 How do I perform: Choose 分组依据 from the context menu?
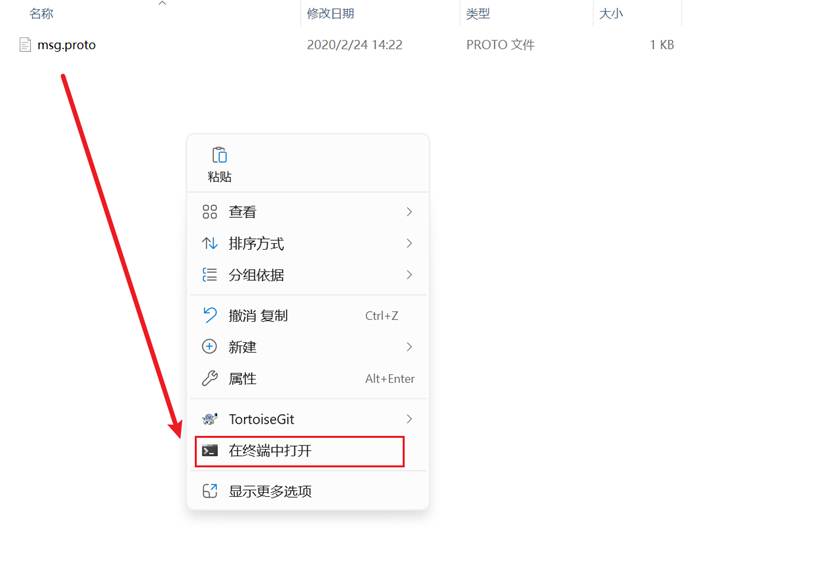point(308,274)
